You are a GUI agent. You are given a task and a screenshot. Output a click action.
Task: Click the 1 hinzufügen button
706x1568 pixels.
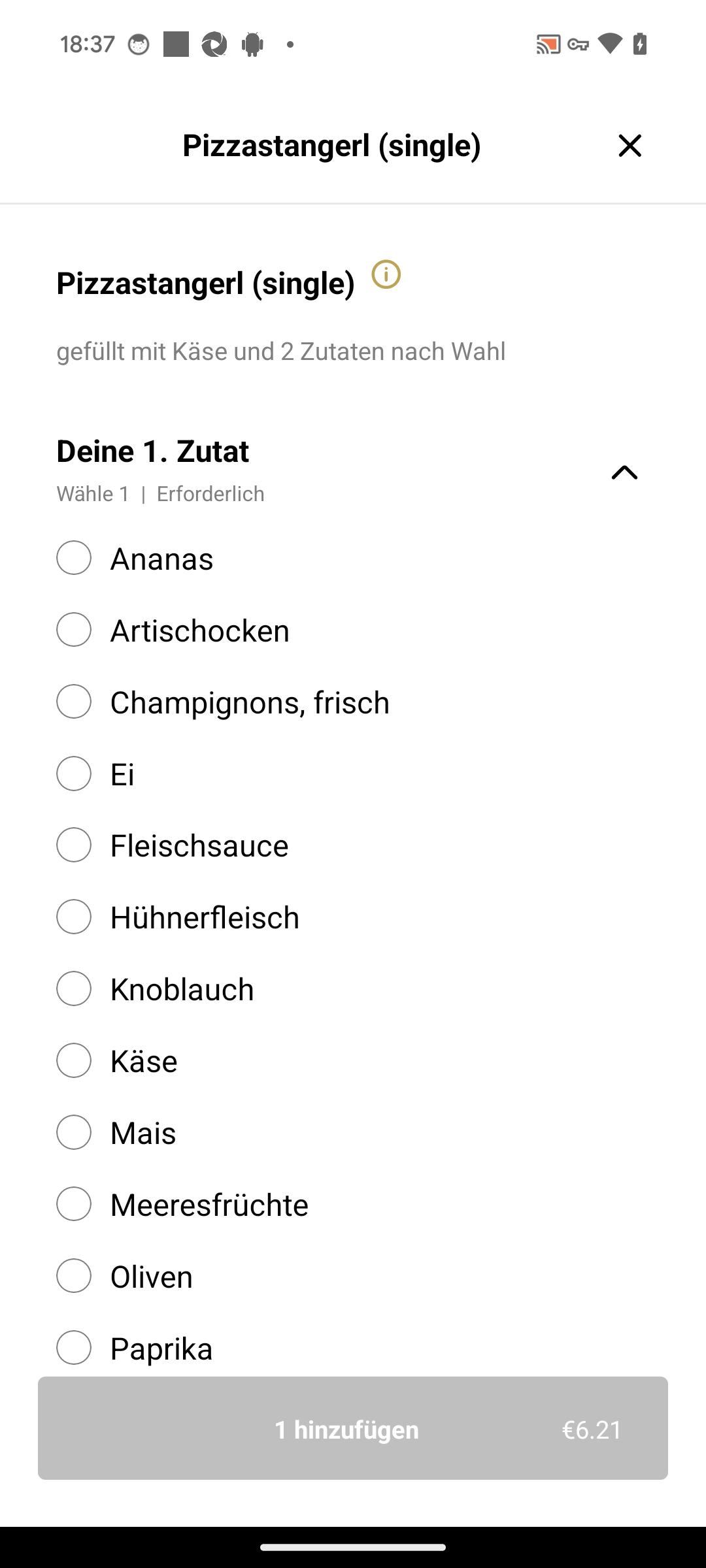click(x=353, y=1428)
